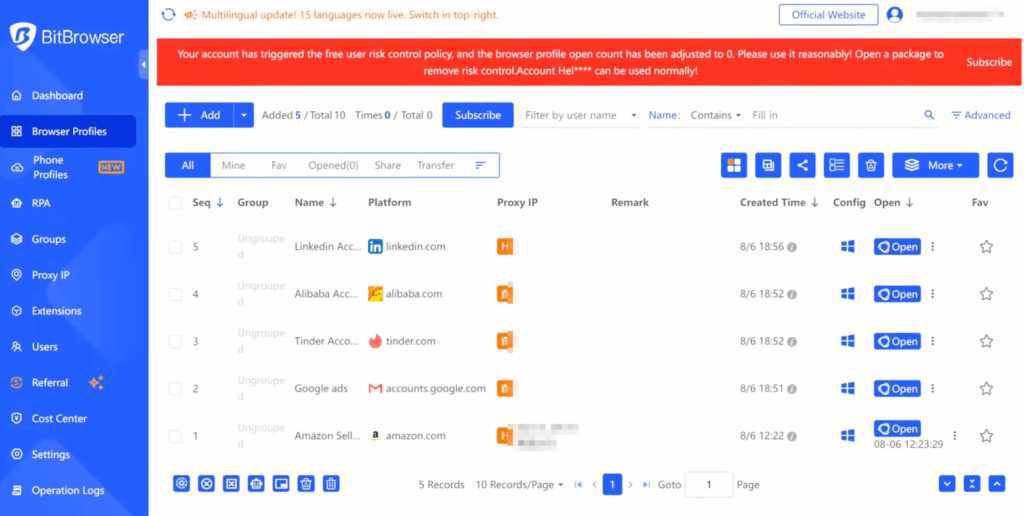
Task: Open the linkedin.com profile browser
Action: pos(897,247)
